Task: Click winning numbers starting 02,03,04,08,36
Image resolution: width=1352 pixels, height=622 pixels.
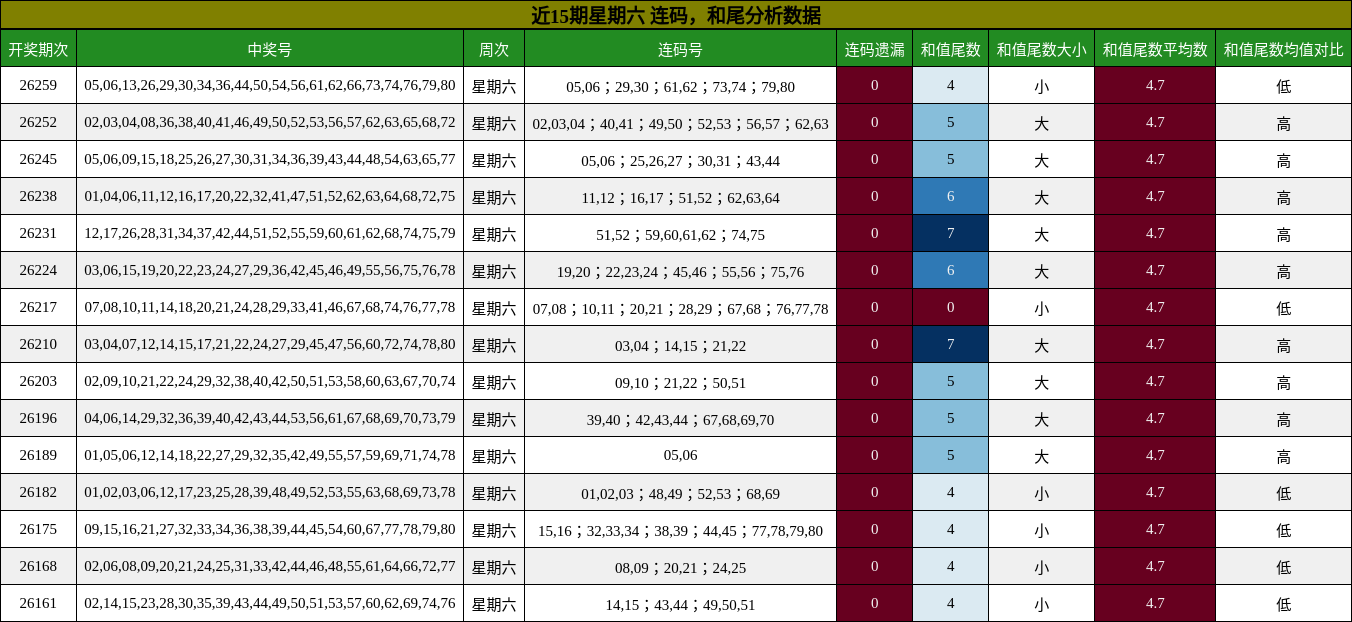Action: (270, 122)
